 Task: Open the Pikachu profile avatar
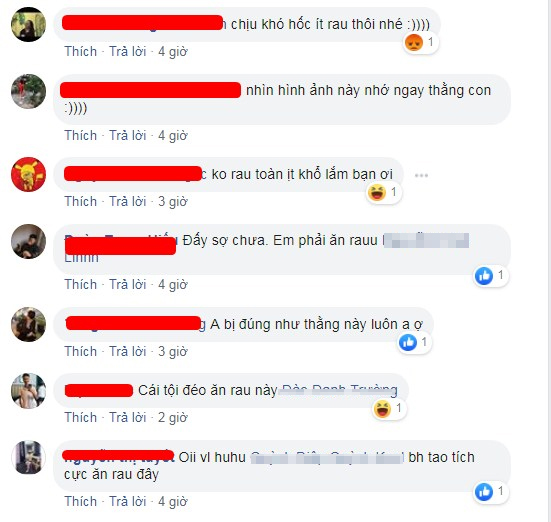tap(28, 174)
